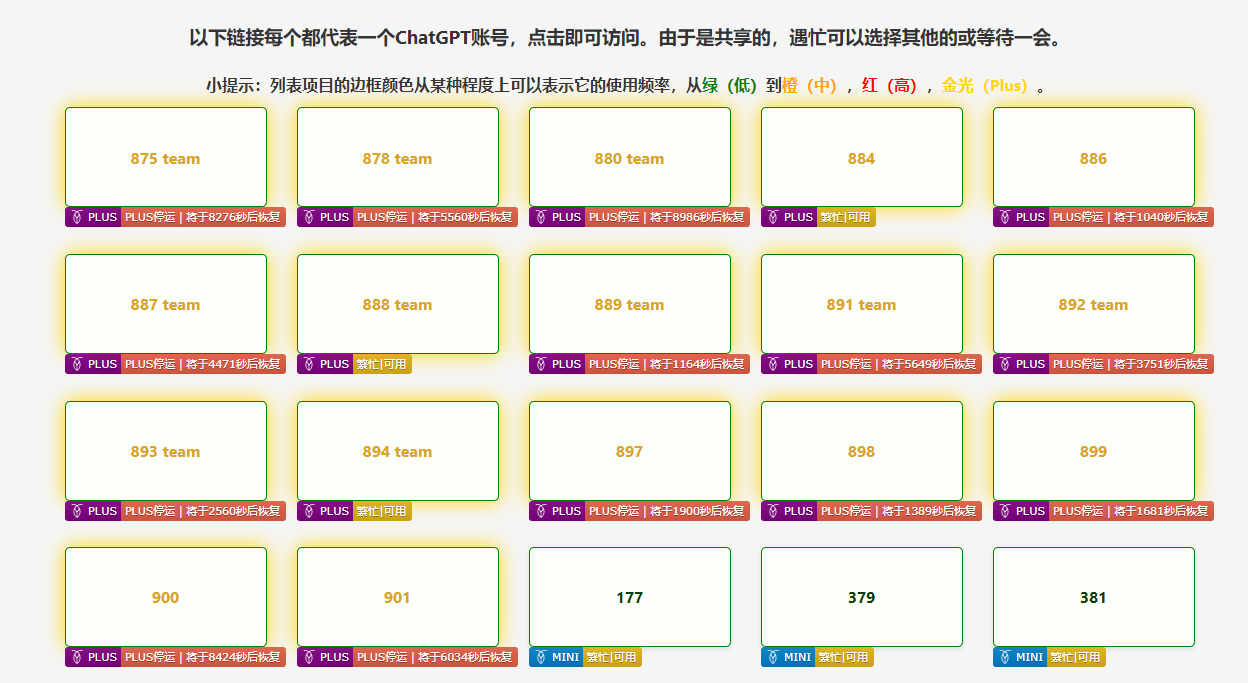Image resolution: width=1248 pixels, height=683 pixels.
Task: Click the PLUS badge icon under card 886
Action: pos(1003,217)
